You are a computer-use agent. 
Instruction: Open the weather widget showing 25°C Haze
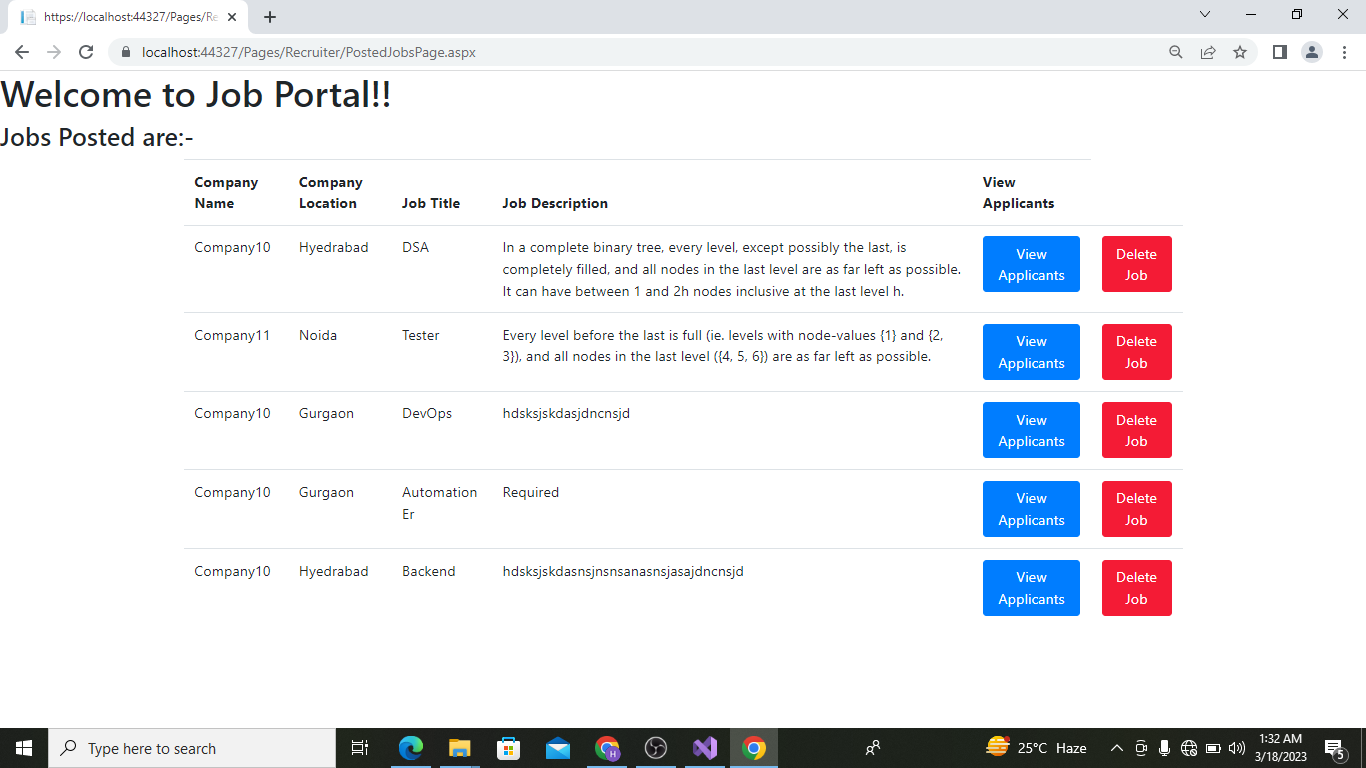[1036, 748]
